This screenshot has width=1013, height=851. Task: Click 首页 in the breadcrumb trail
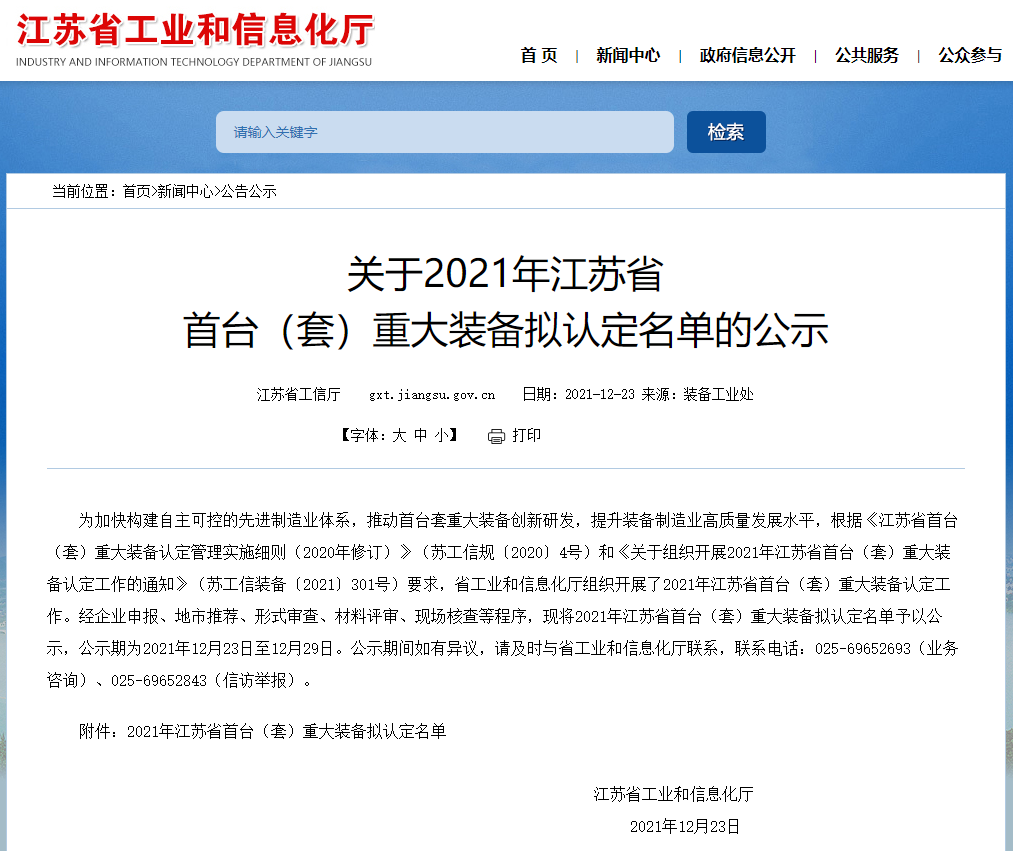[137, 191]
